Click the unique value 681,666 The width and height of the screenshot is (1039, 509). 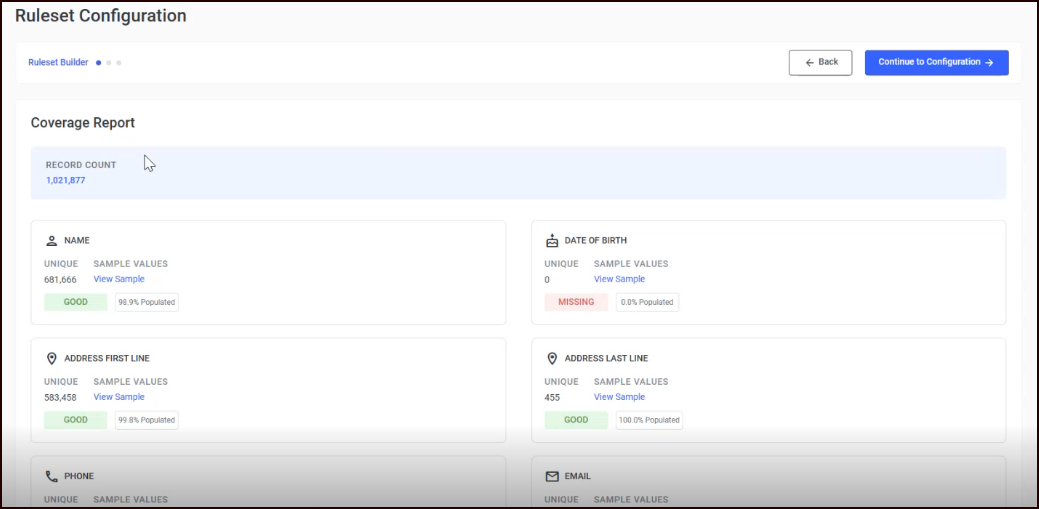click(x=60, y=280)
